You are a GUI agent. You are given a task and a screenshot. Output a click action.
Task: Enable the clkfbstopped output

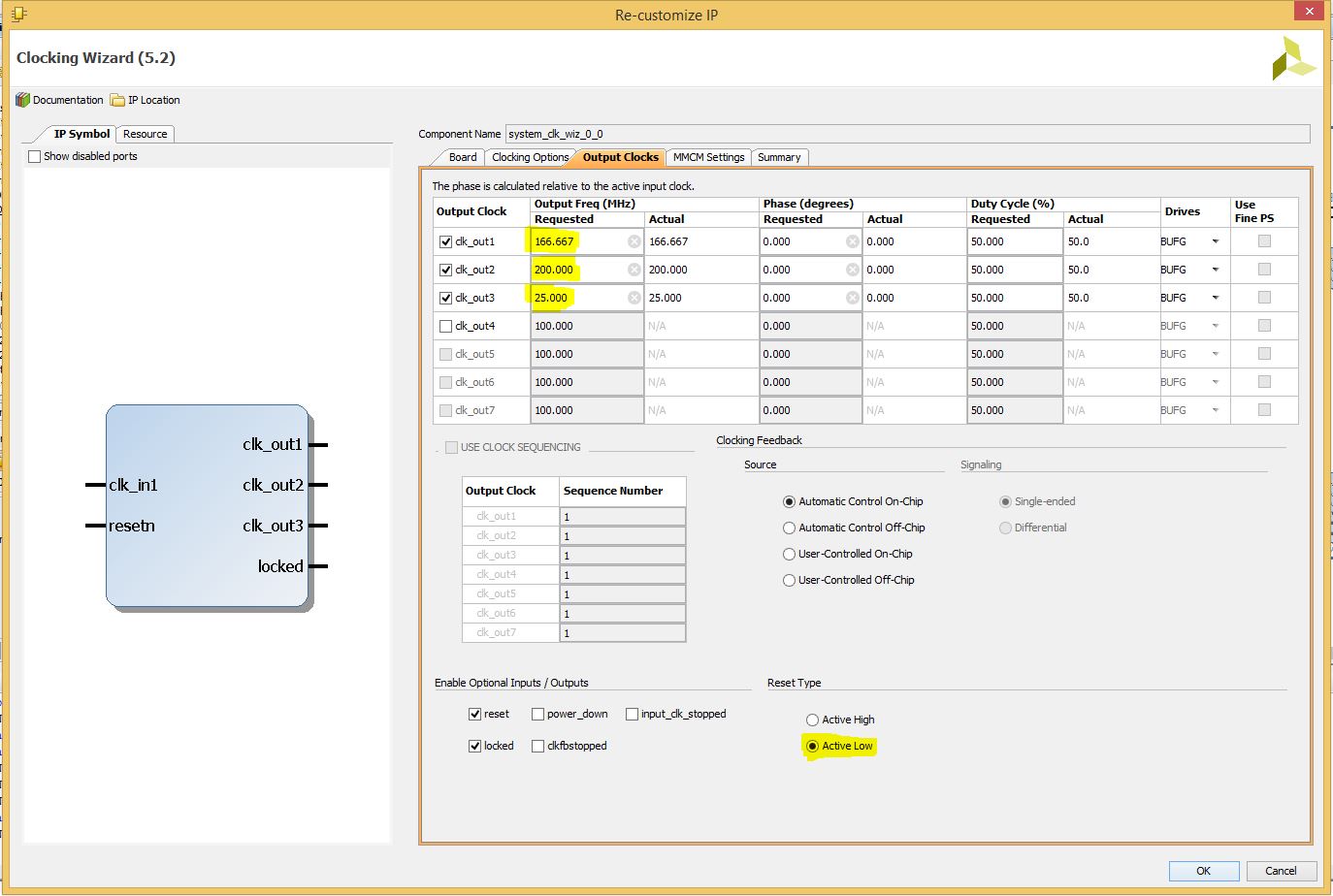537,746
